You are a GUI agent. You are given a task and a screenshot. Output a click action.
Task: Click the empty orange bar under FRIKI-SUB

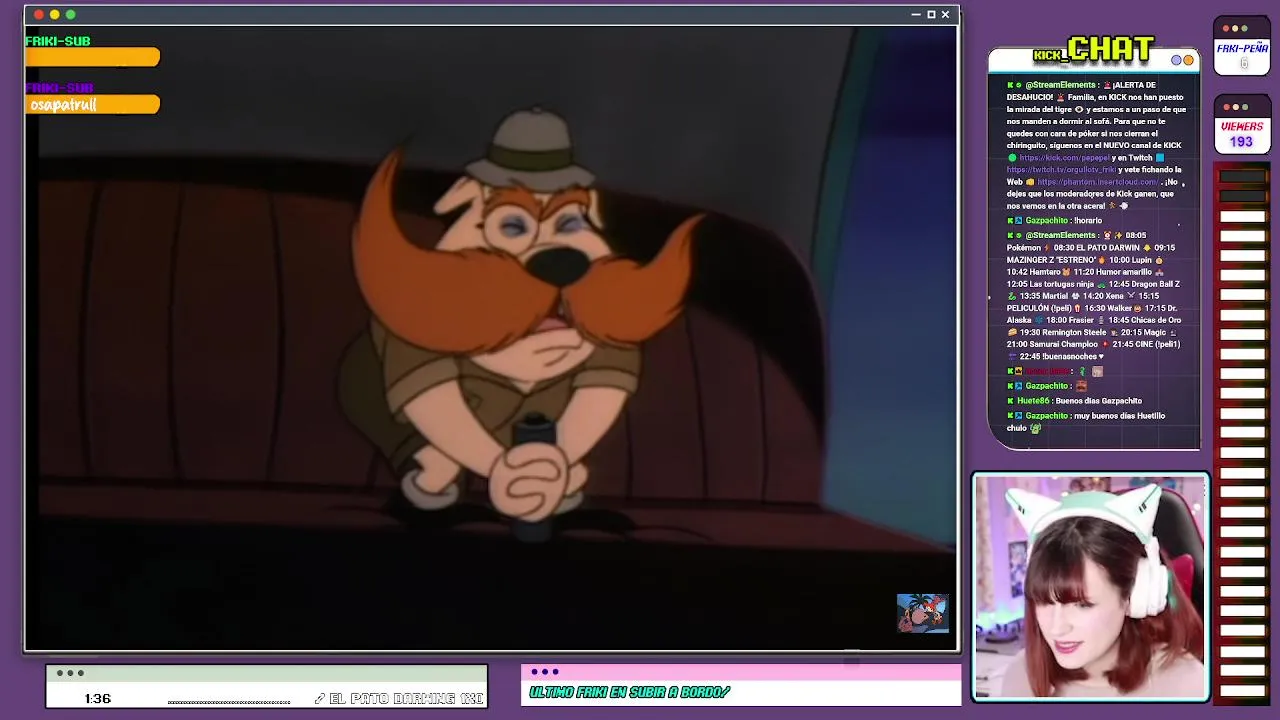(92, 58)
